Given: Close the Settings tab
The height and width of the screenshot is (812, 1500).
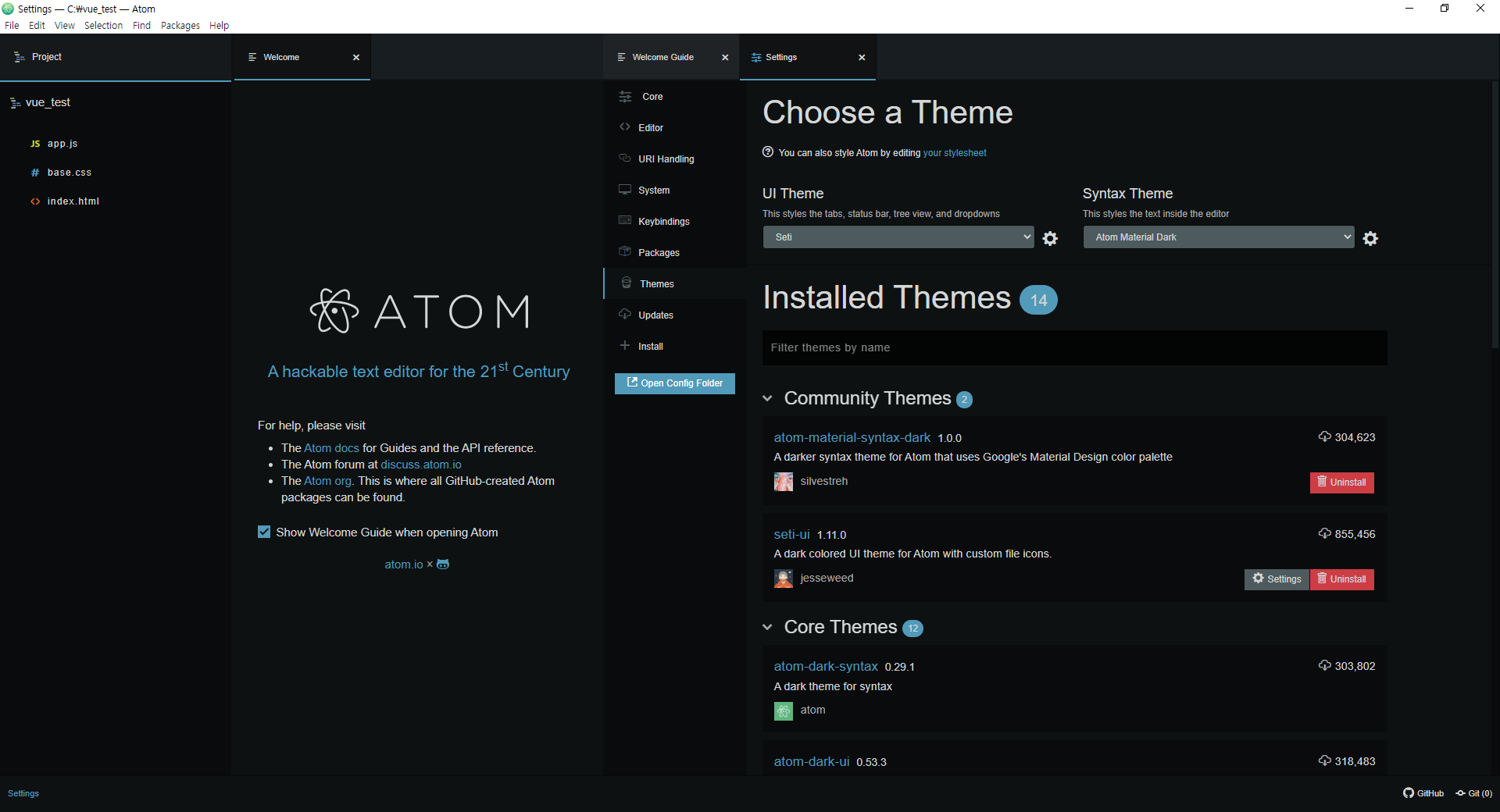Looking at the screenshot, I should click(x=862, y=58).
